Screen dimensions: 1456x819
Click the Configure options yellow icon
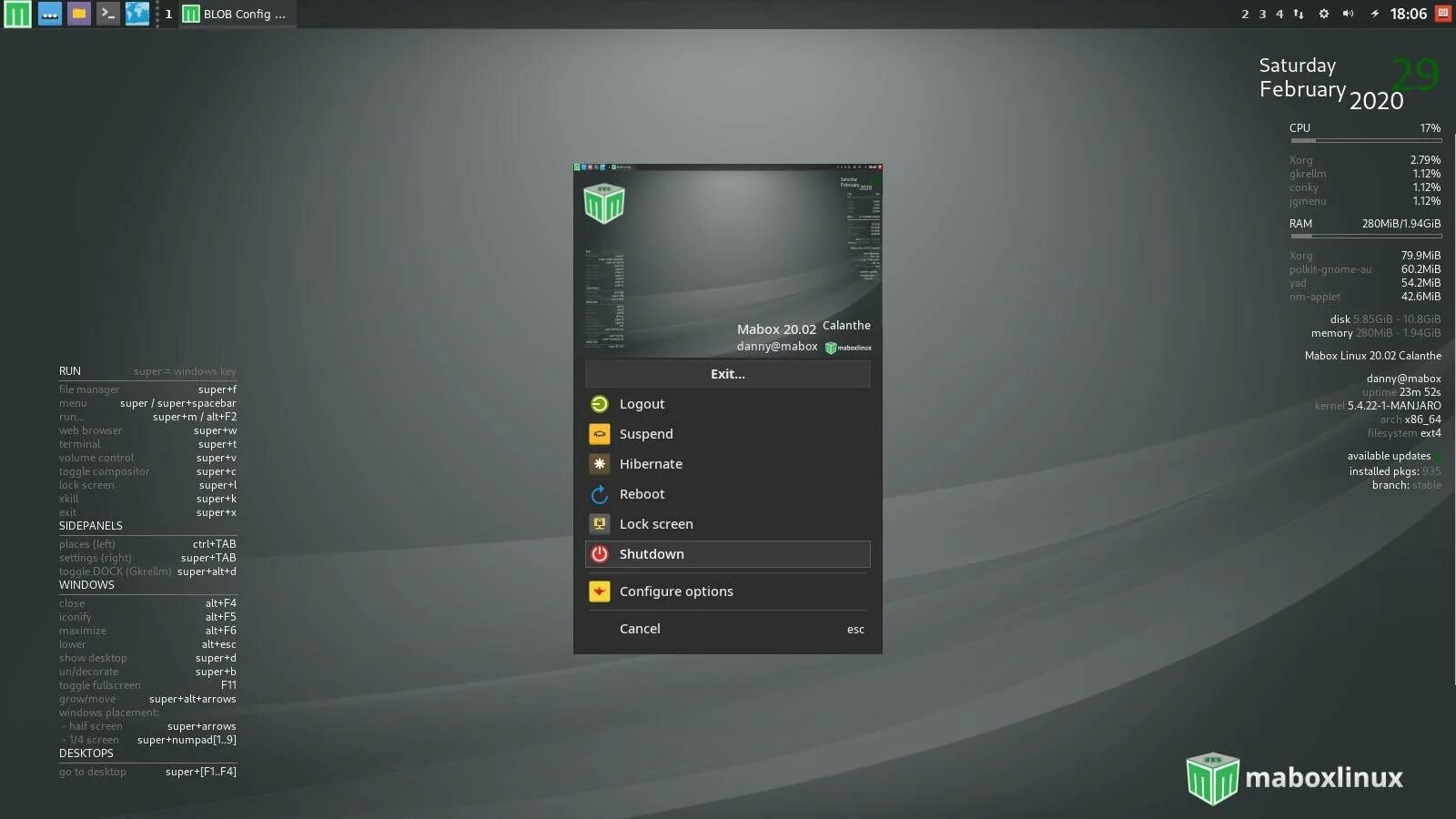pos(600,591)
